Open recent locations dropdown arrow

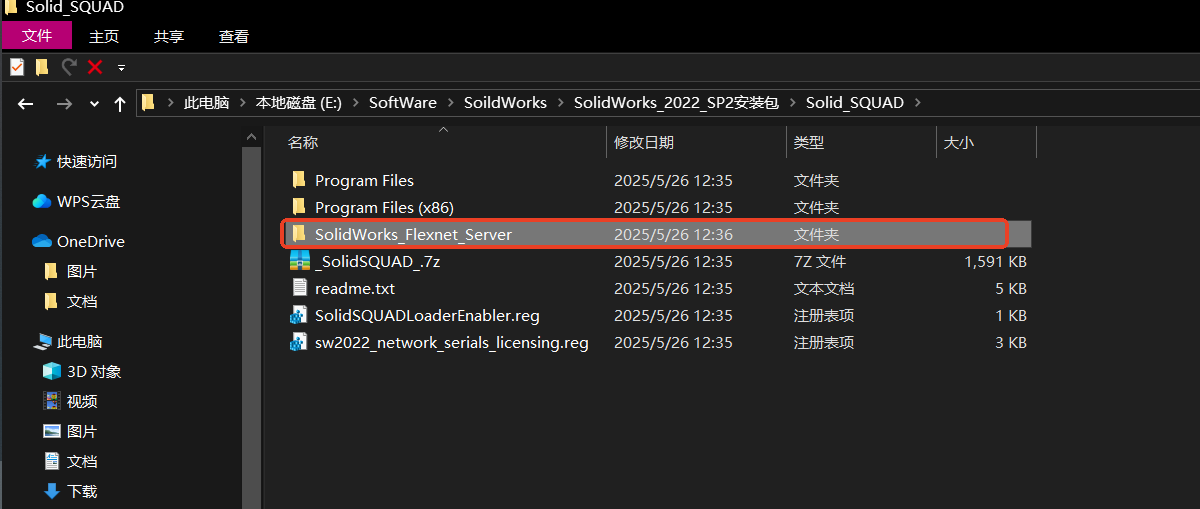(x=94, y=103)
